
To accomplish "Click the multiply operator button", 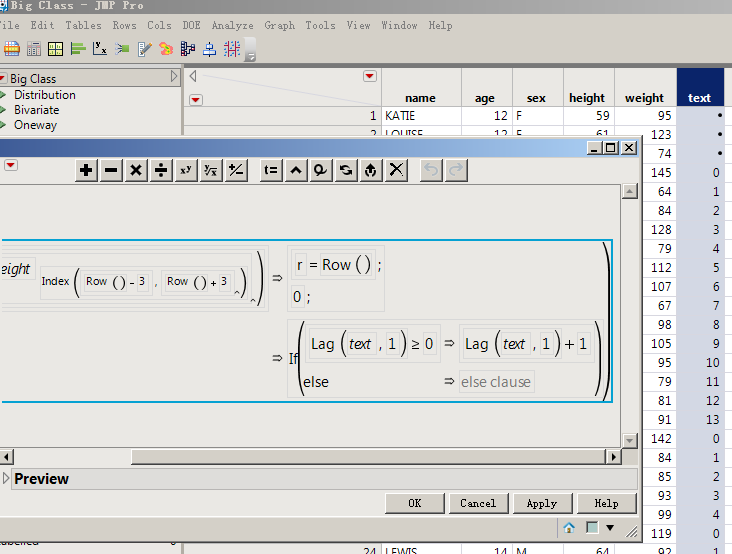I will pyautogui.click(x=136, y=171).
